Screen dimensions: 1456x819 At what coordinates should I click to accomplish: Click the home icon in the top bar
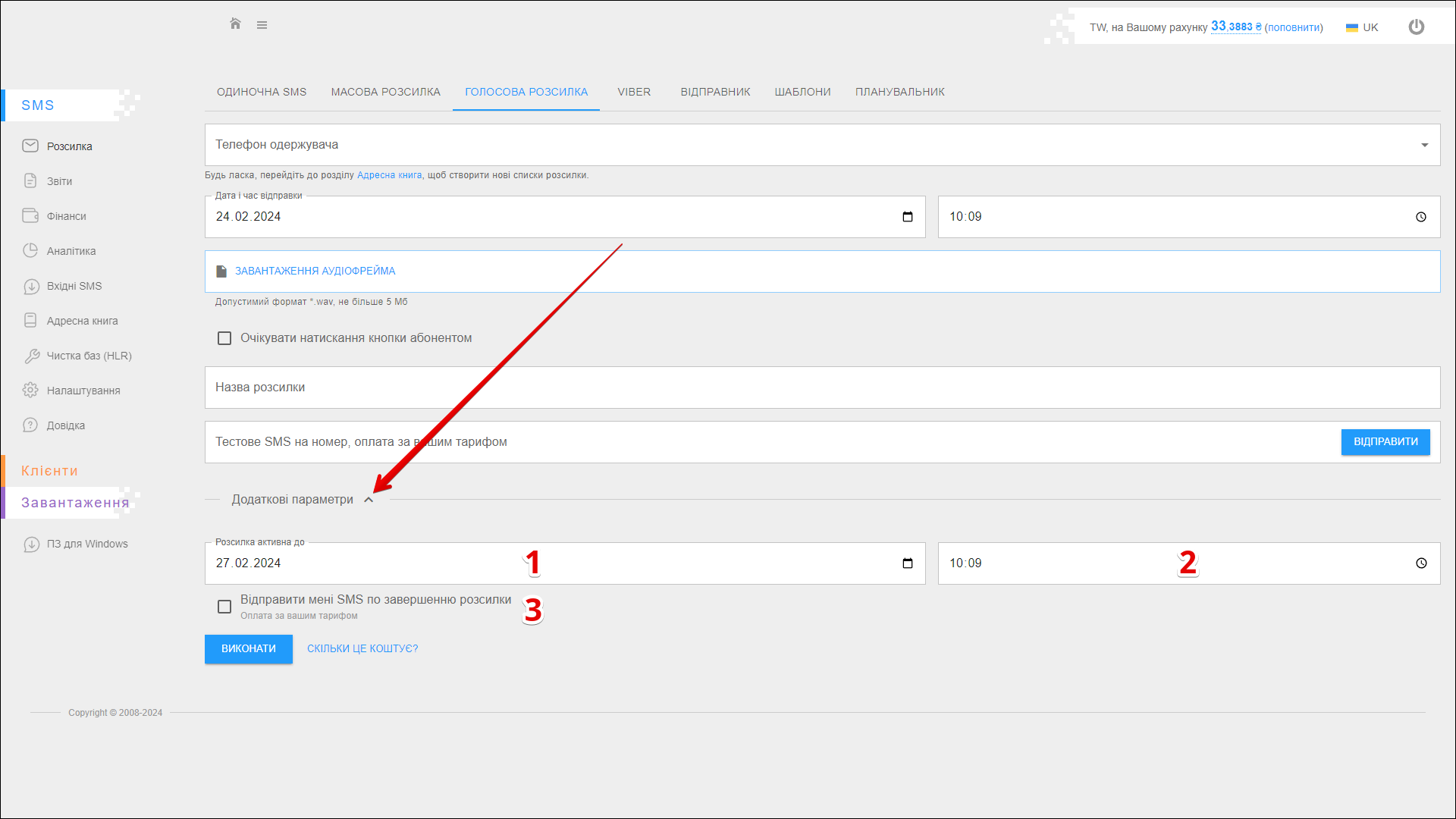point(235,24)
